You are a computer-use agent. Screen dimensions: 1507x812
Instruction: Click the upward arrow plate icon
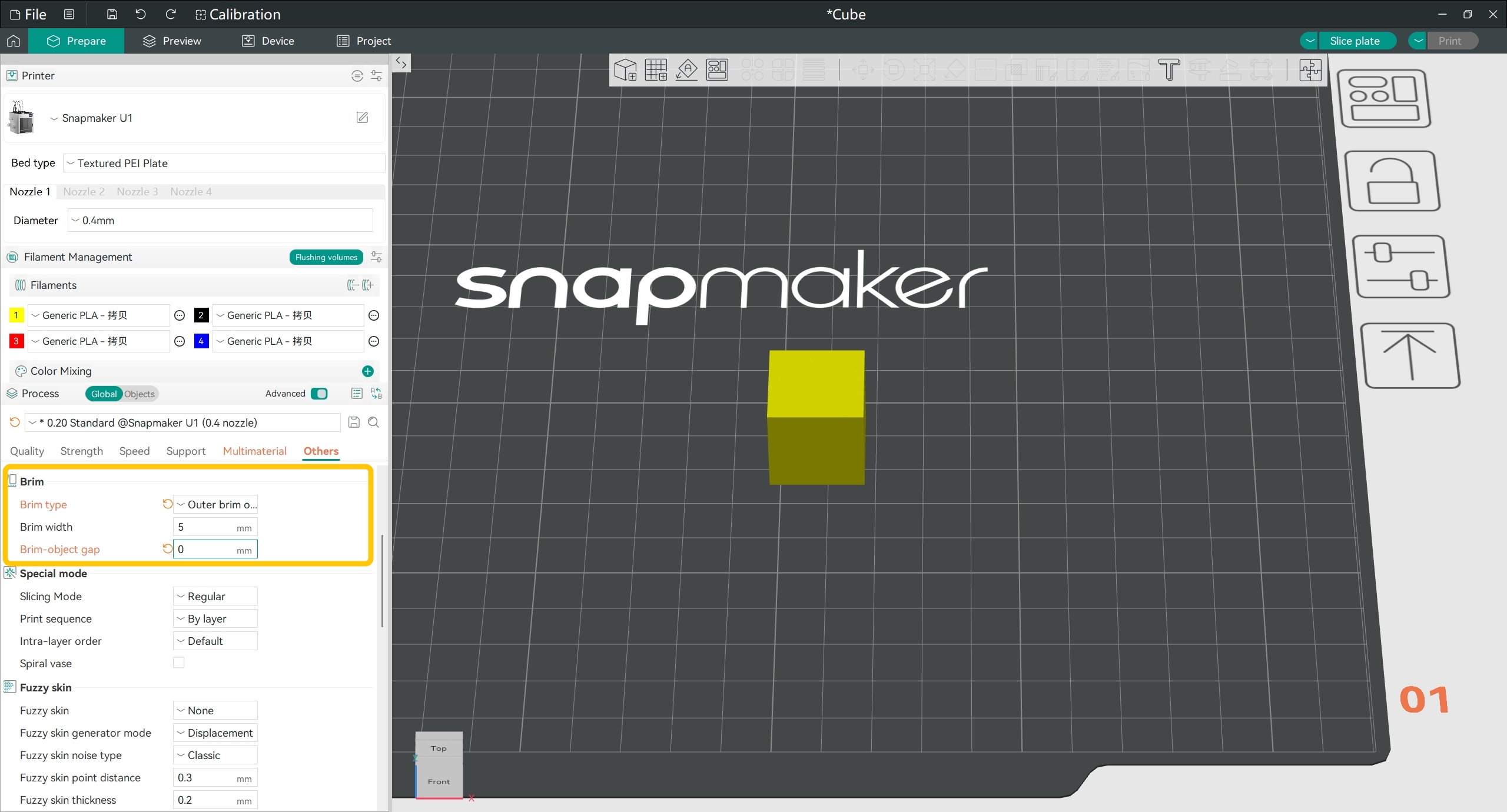click(x=1410, y=356)
